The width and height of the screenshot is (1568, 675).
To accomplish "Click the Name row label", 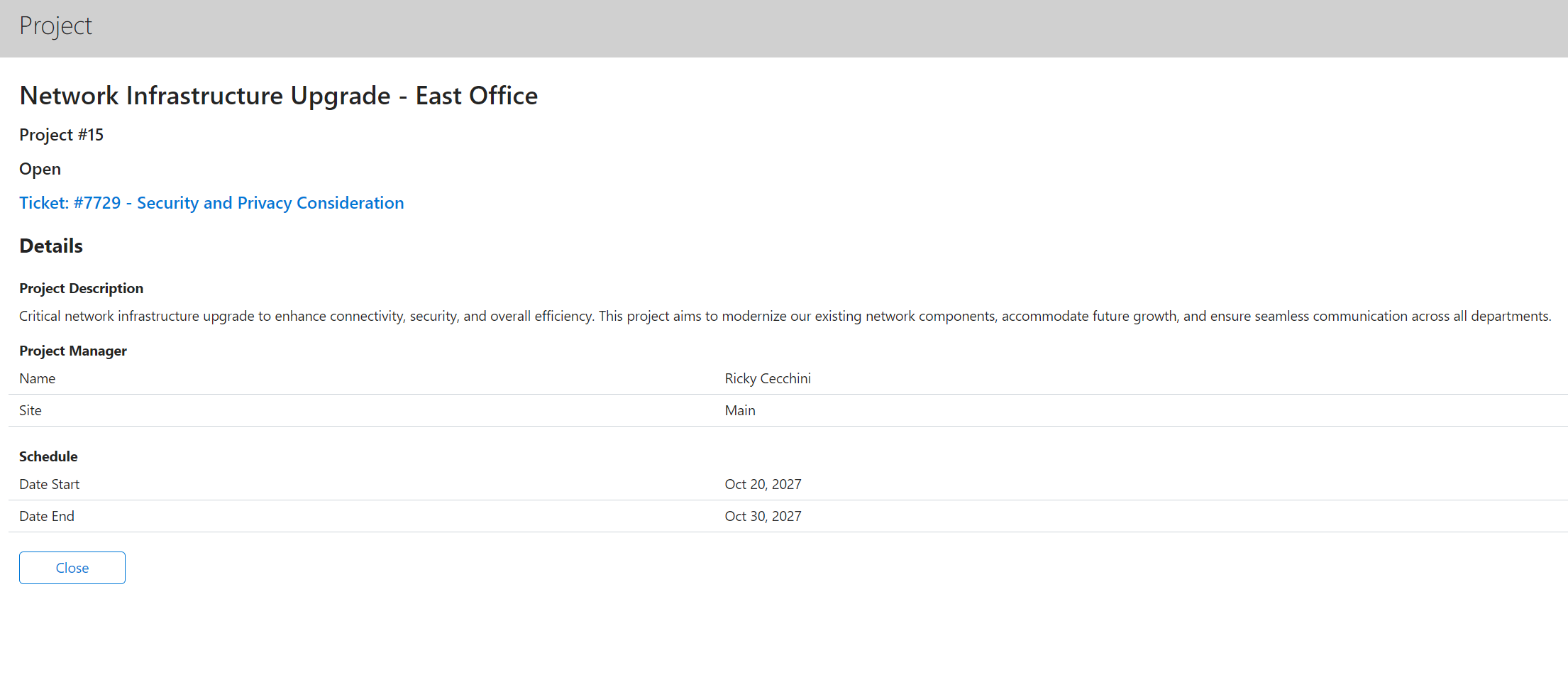I will (x=37, y=378).
